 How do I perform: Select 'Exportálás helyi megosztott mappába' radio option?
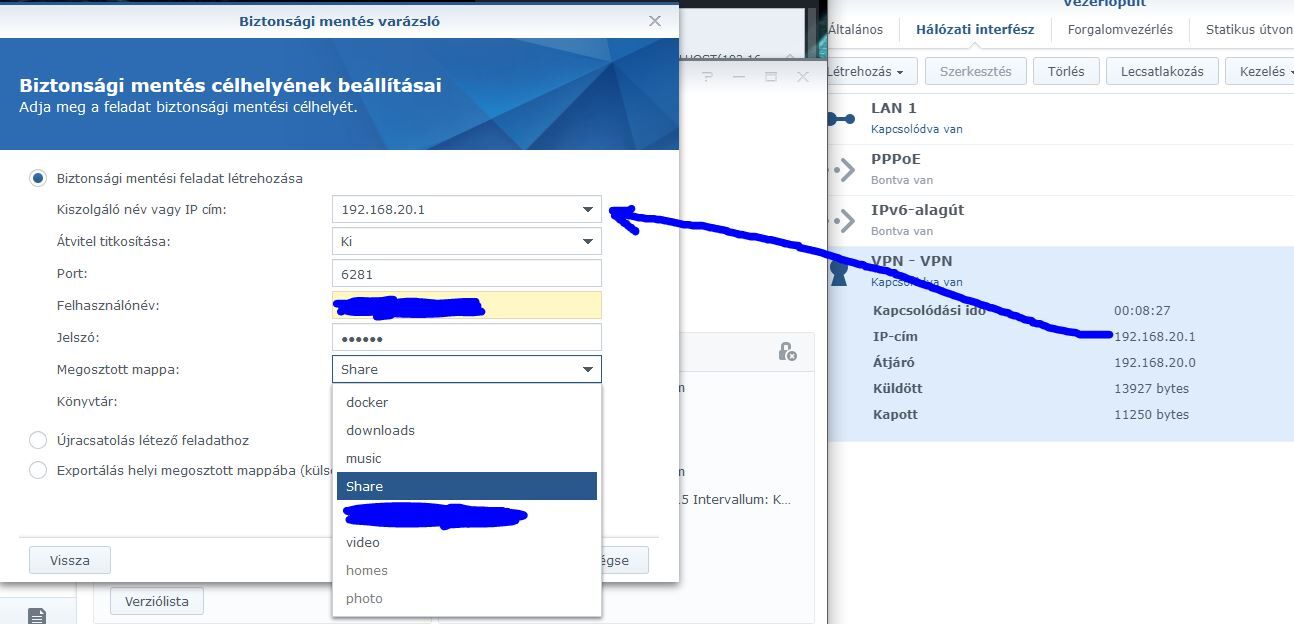tap(38, 470)
